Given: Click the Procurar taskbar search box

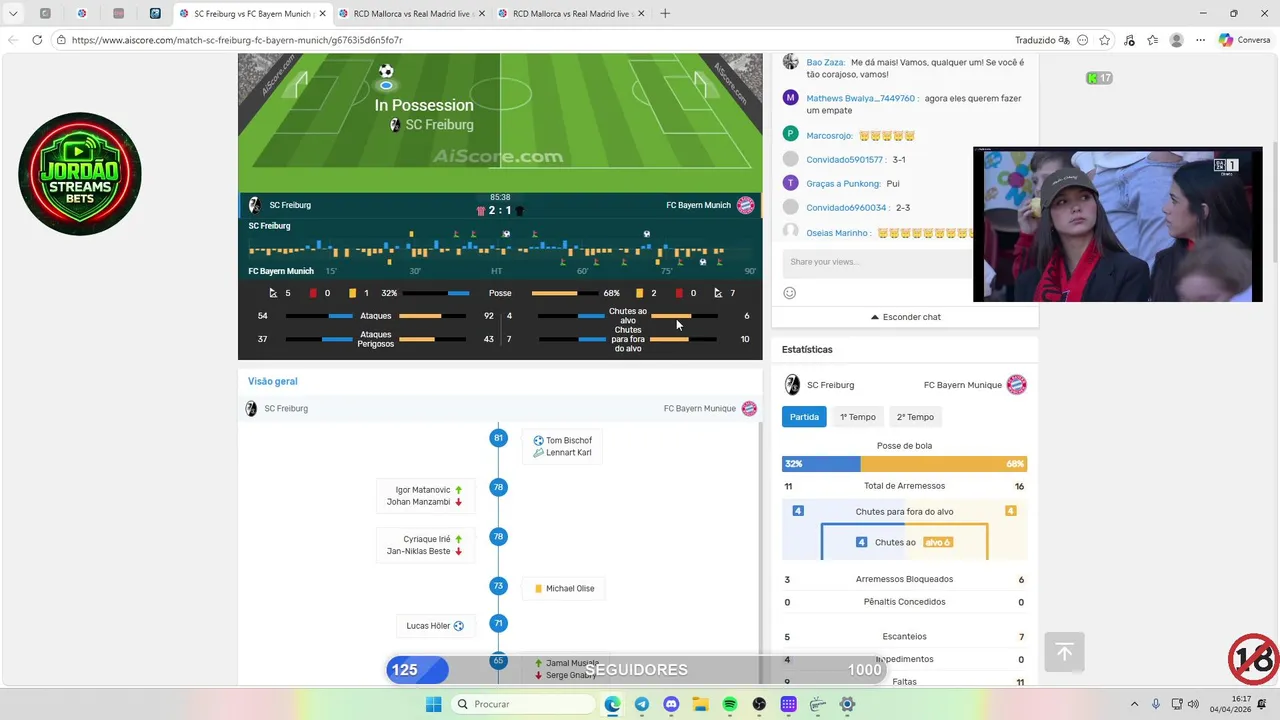Looking at the screenshot, I should point(523,704).
